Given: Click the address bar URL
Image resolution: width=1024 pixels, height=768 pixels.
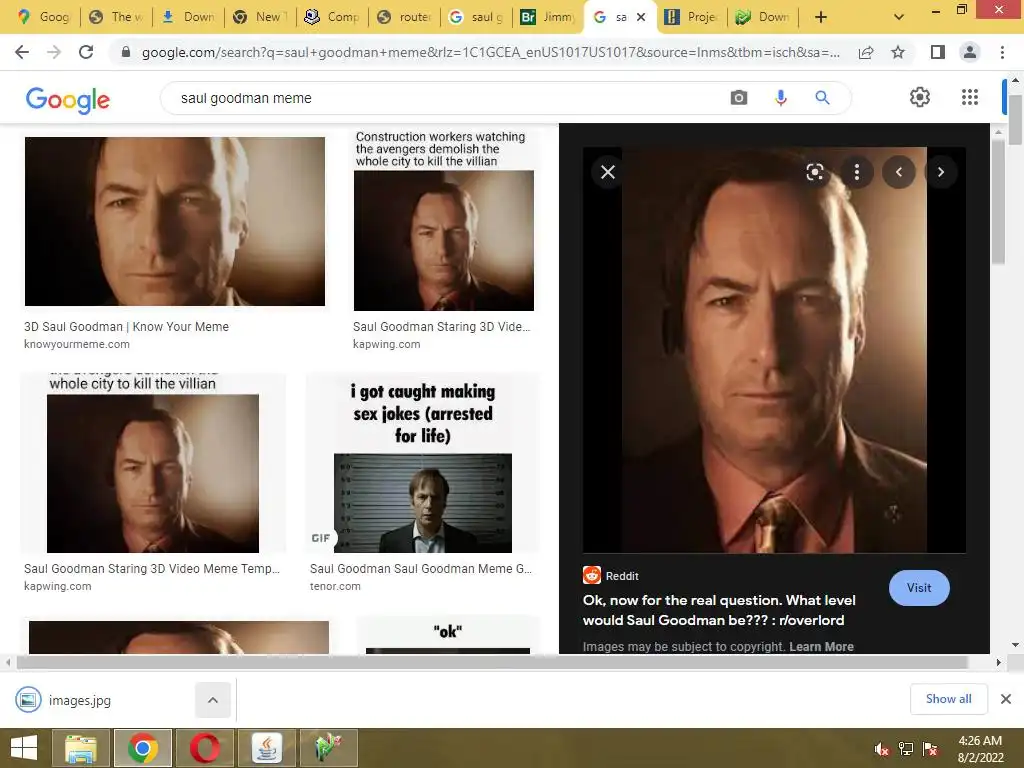Looking at the screenshot, I should pos(490,52).
